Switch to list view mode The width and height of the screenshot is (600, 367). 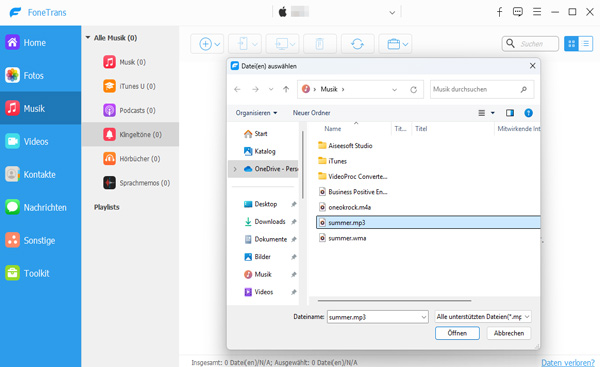[585, 44]
